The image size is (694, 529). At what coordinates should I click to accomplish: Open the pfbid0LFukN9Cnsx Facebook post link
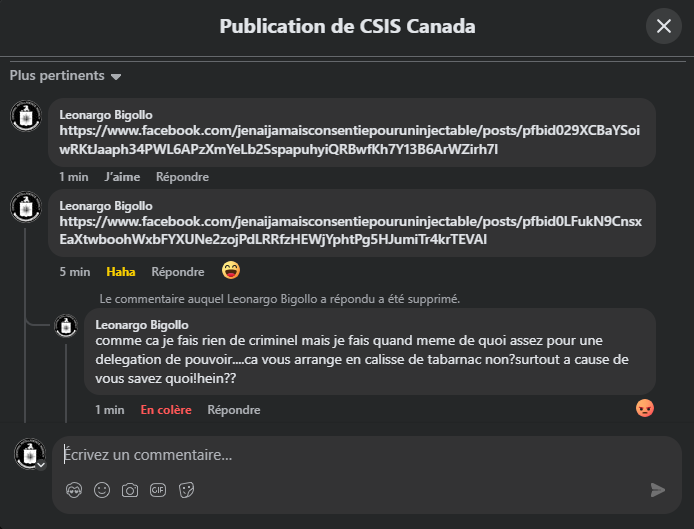(x=351, y=230)
